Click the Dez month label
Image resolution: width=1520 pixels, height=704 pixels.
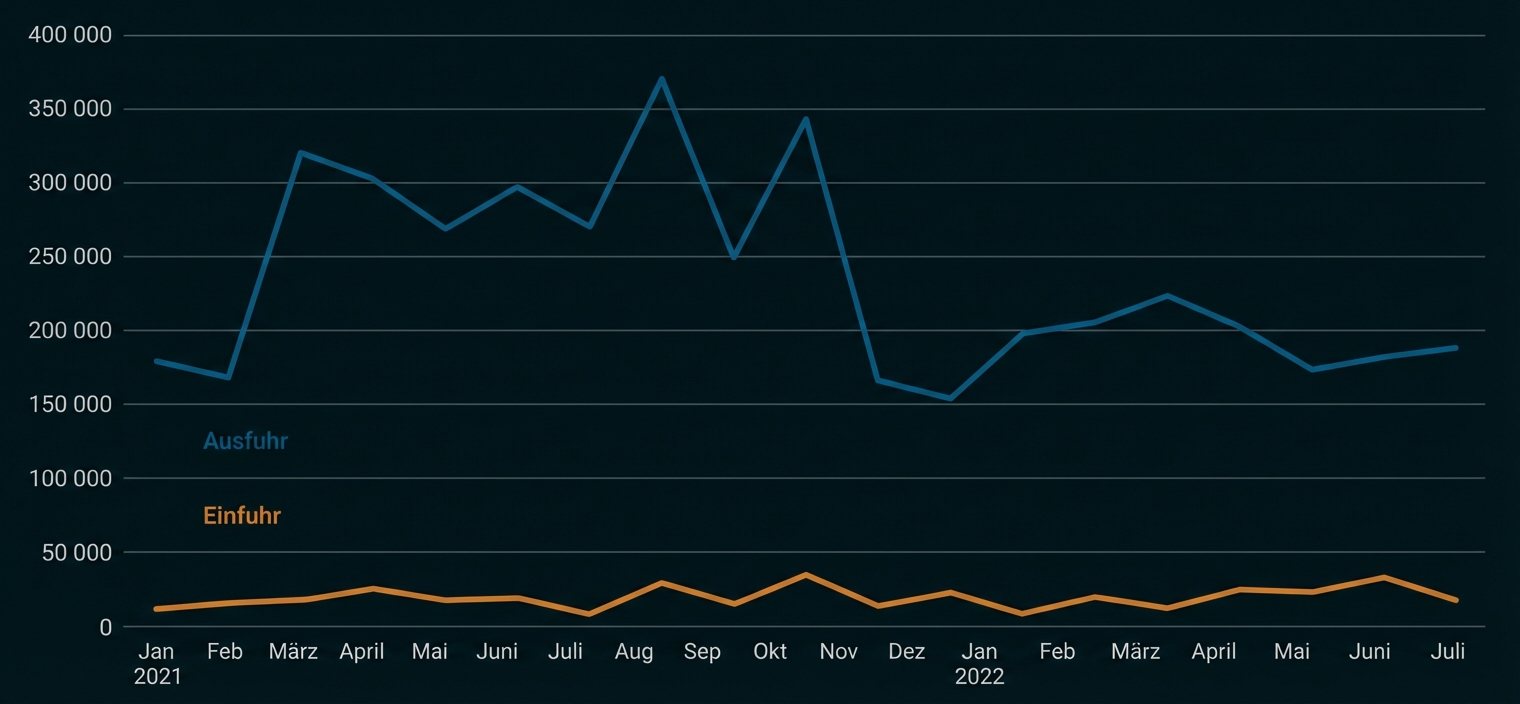[906, 652]
